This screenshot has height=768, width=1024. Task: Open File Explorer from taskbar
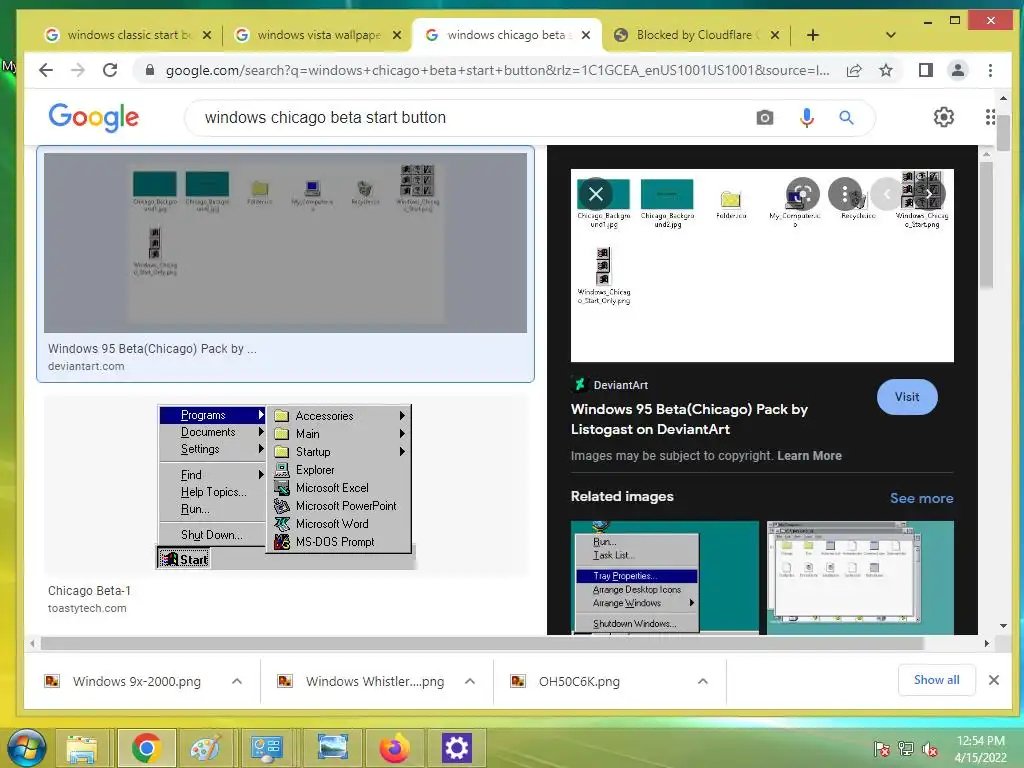point(82,748)
